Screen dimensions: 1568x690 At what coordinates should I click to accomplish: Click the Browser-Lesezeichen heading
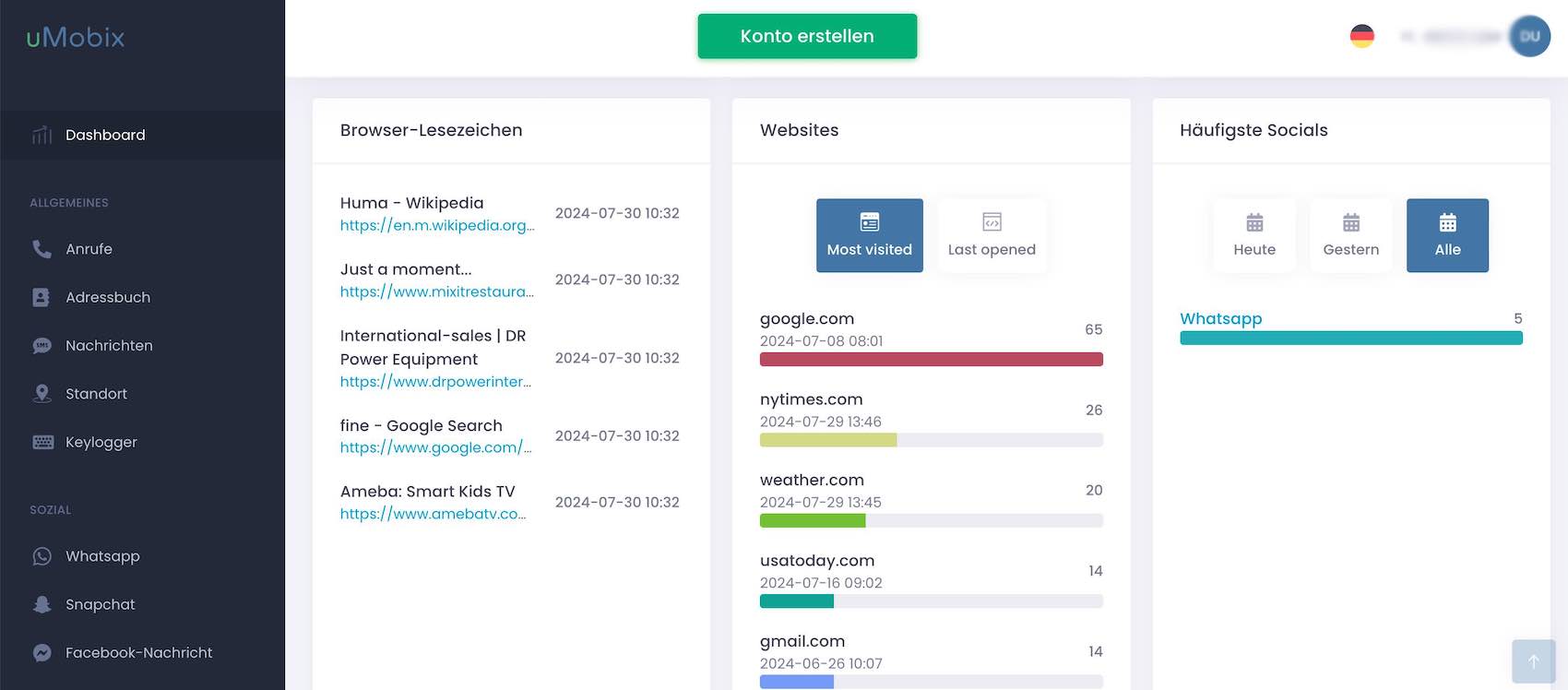[x=431, y=130]
